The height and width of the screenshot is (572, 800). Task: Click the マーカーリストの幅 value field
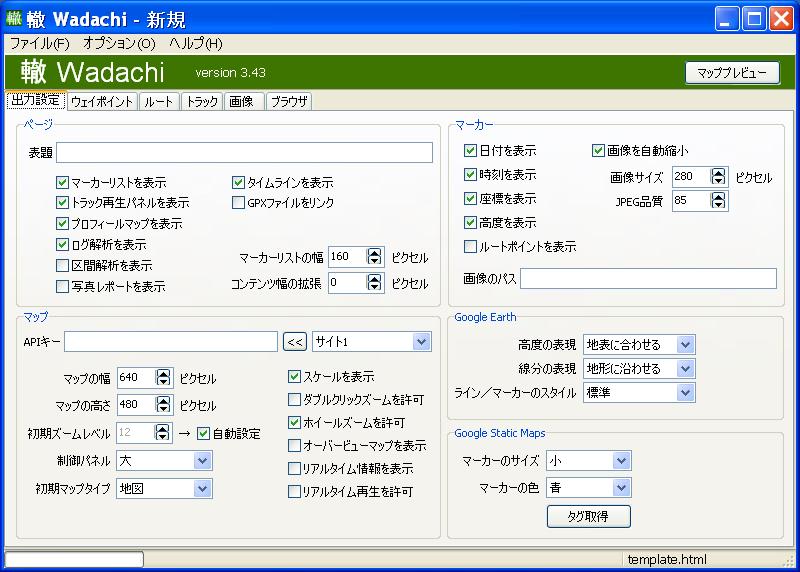tap(348, 257)
